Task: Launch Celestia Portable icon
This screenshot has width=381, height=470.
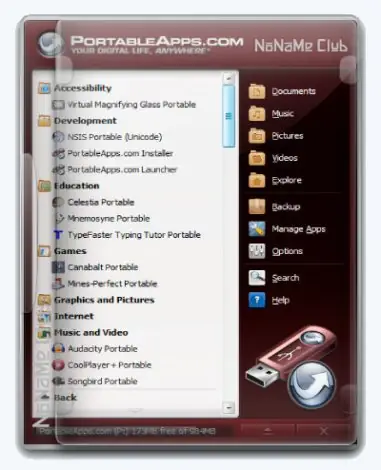Action: click(x=58, y=202)
